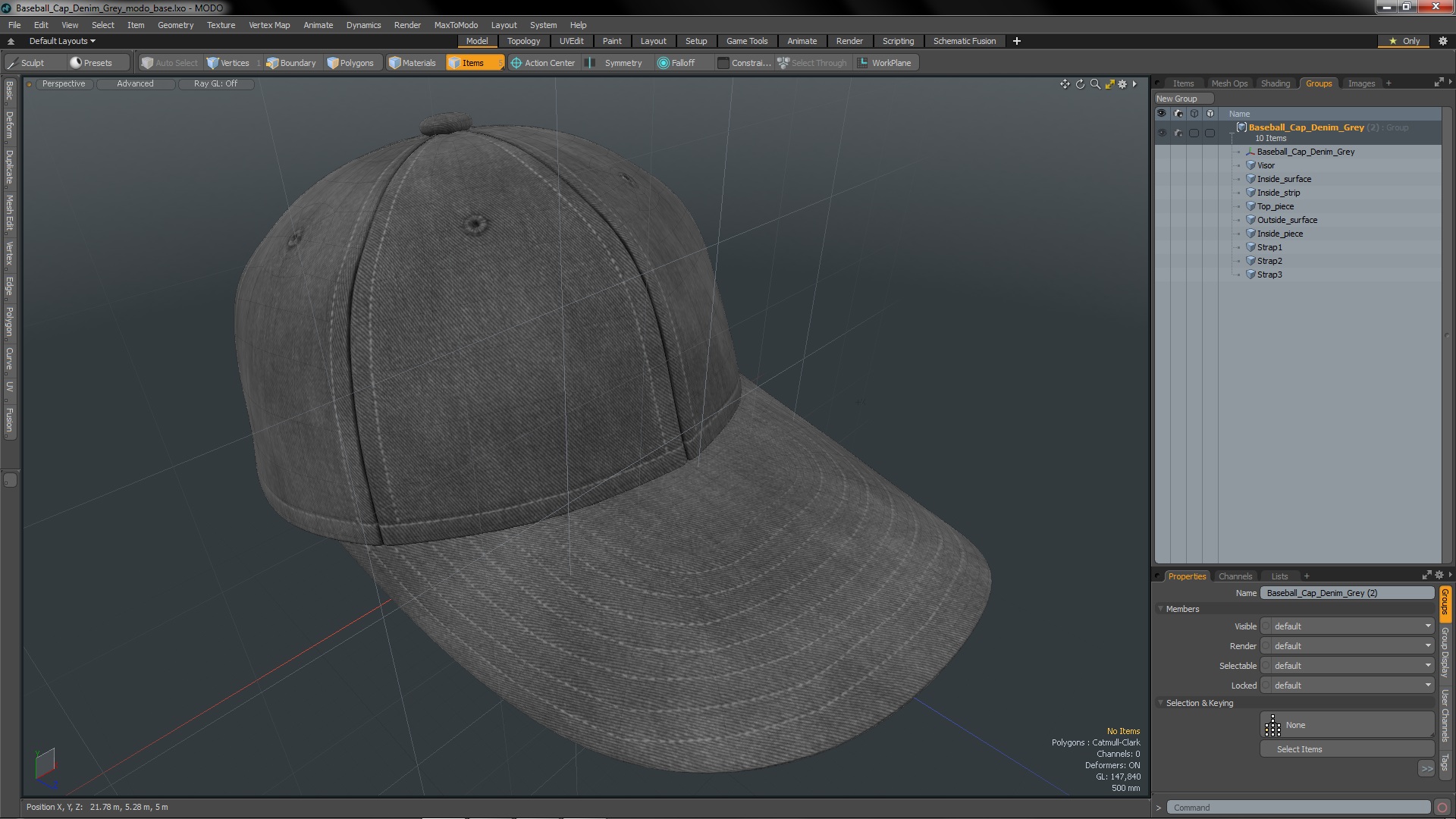
Task: Open the Perspective view type dropdown
Action: (64, 84)
